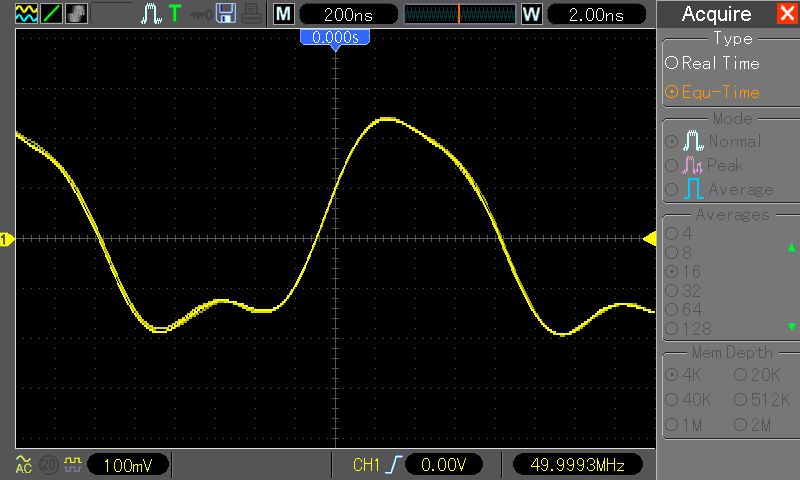This screenshot has height=480, width=800.
Task: Click the pulse acquire-mode icon in toolbar
Action: (151, 14)
